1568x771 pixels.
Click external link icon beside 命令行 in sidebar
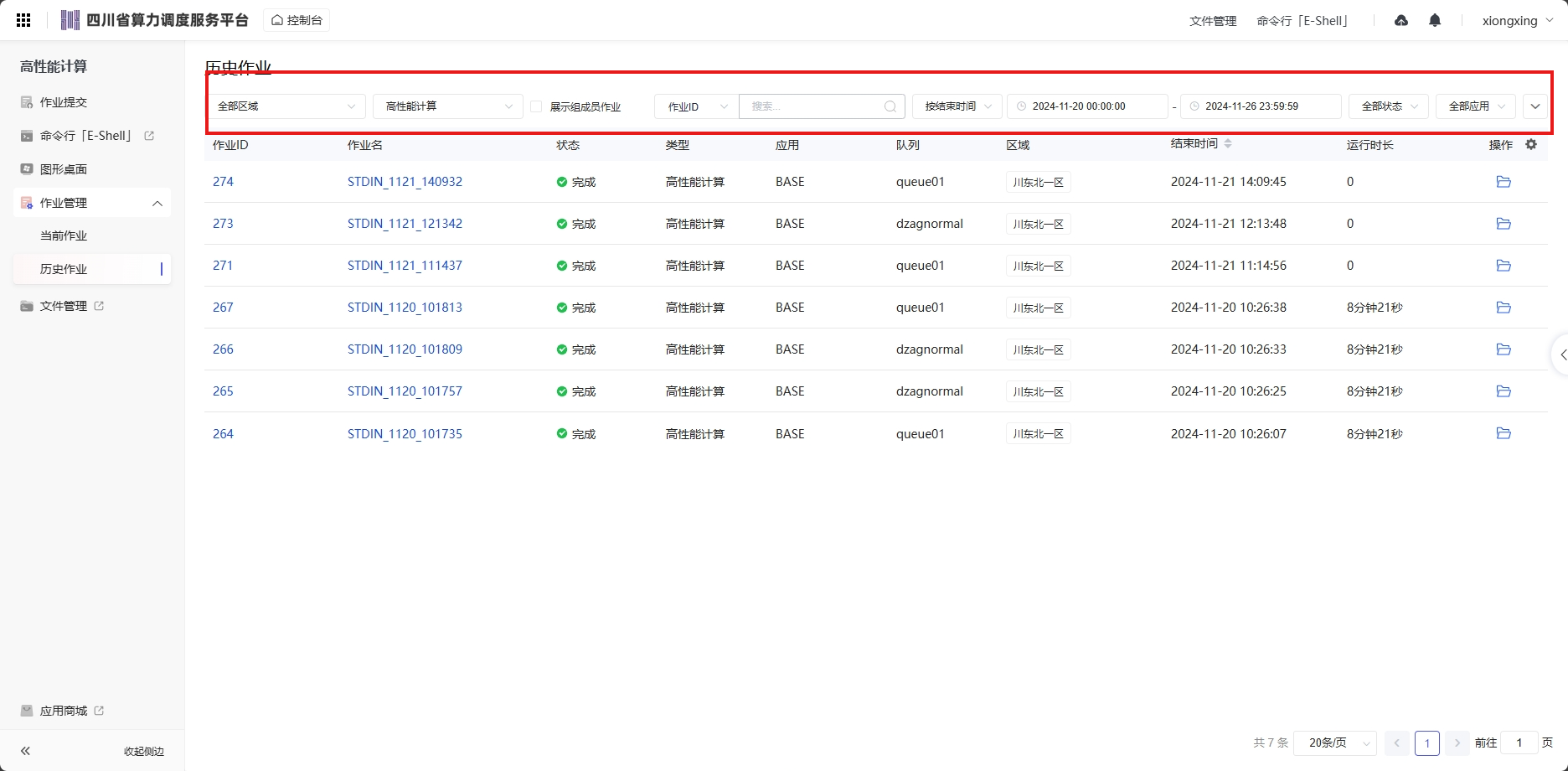click(x=149, y=136)
